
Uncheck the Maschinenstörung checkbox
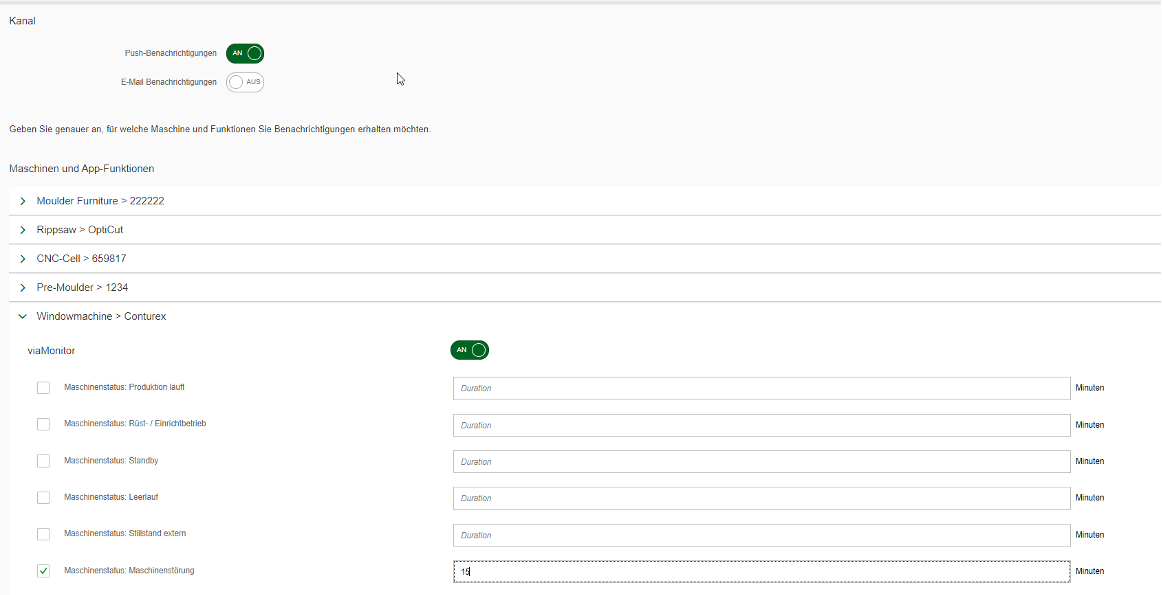[x=44, y=571]
